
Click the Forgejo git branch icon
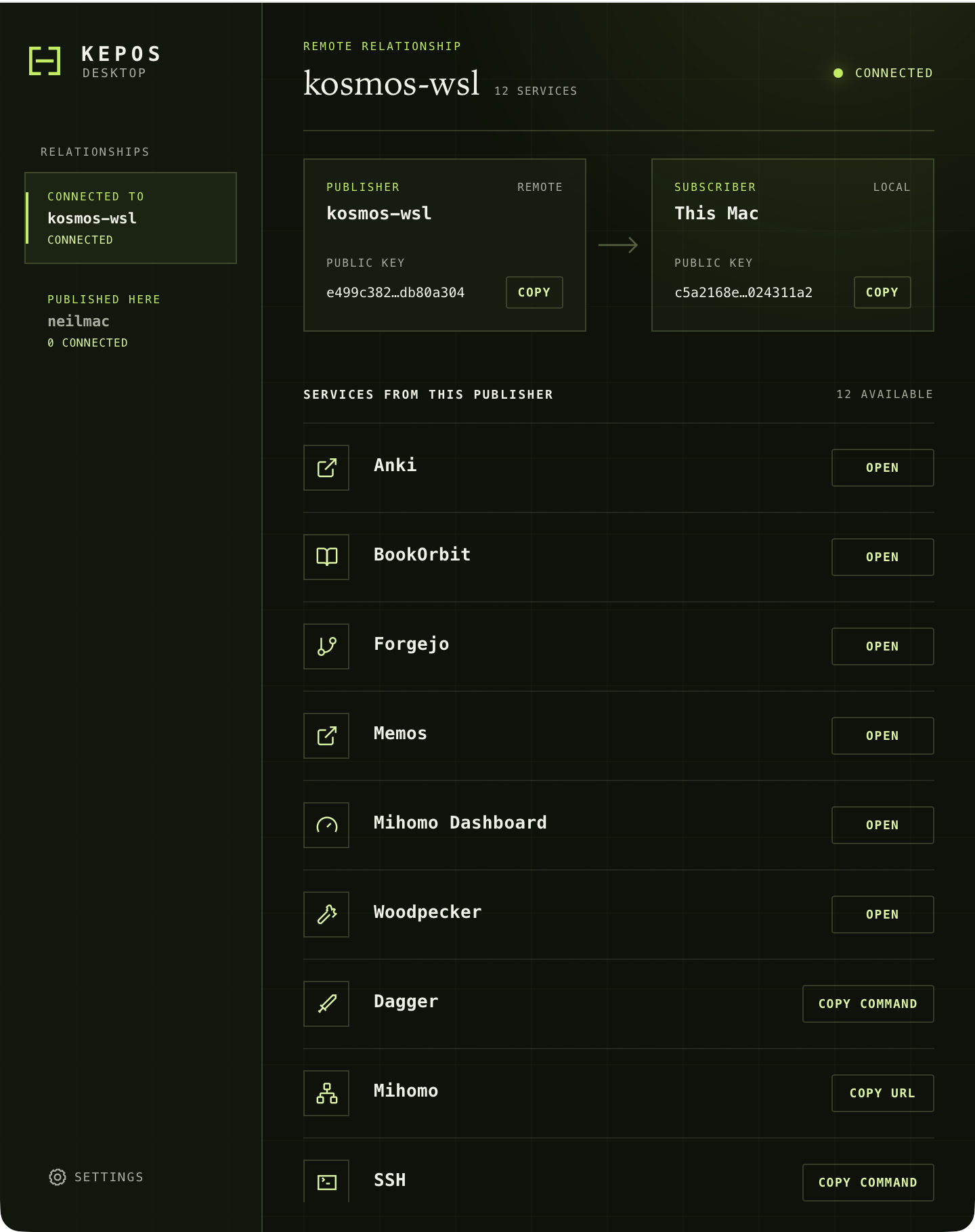coord(326,646)
